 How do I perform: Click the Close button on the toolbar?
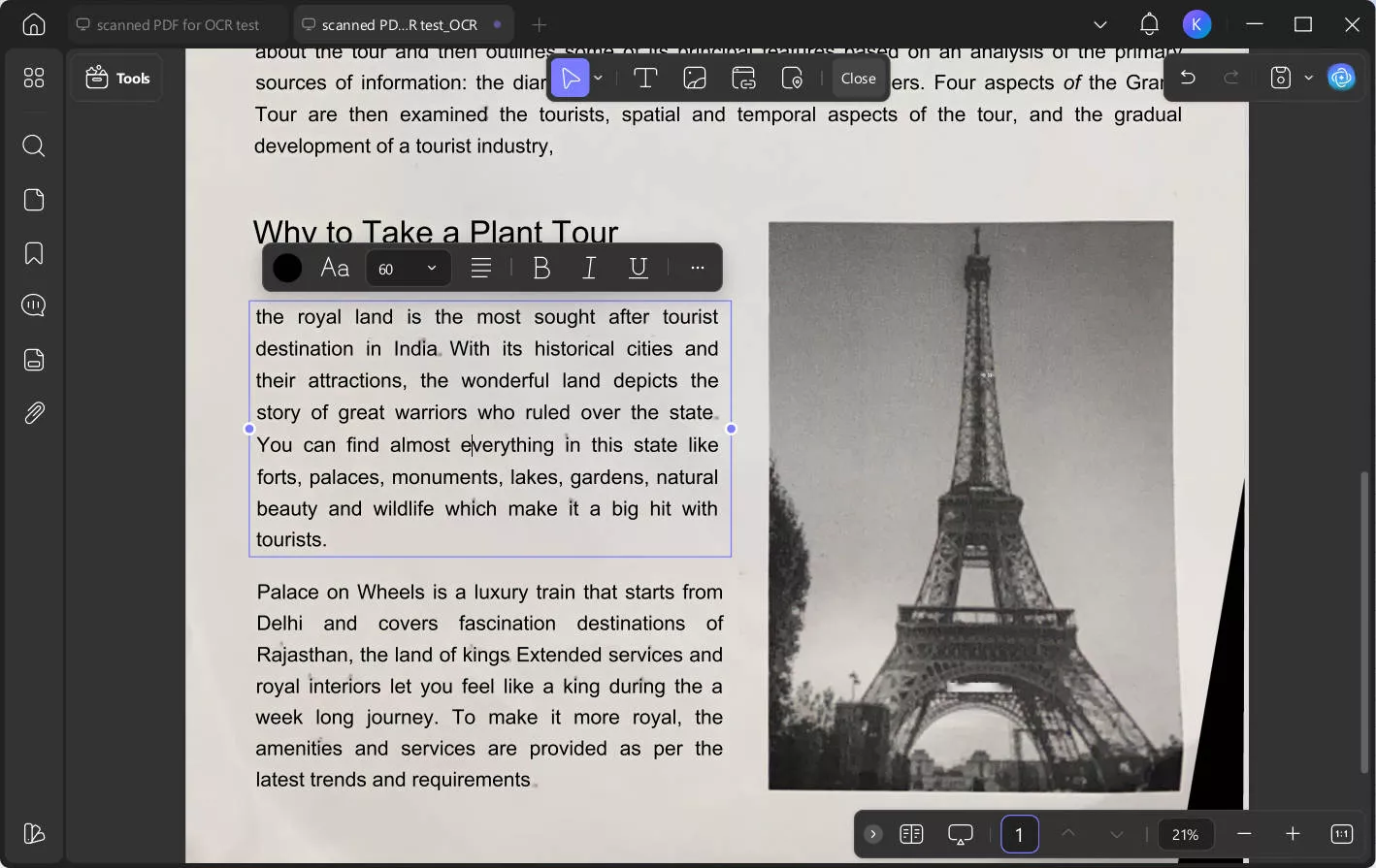pyautogui.click(x=859, y=78)
